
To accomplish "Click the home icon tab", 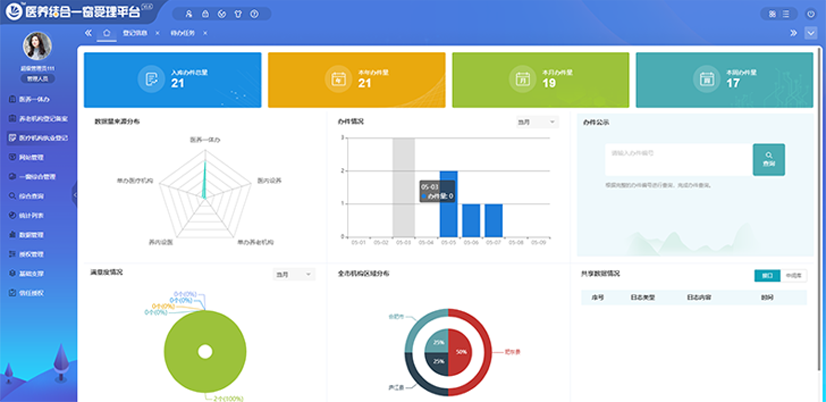I will (x=106, y=33).
